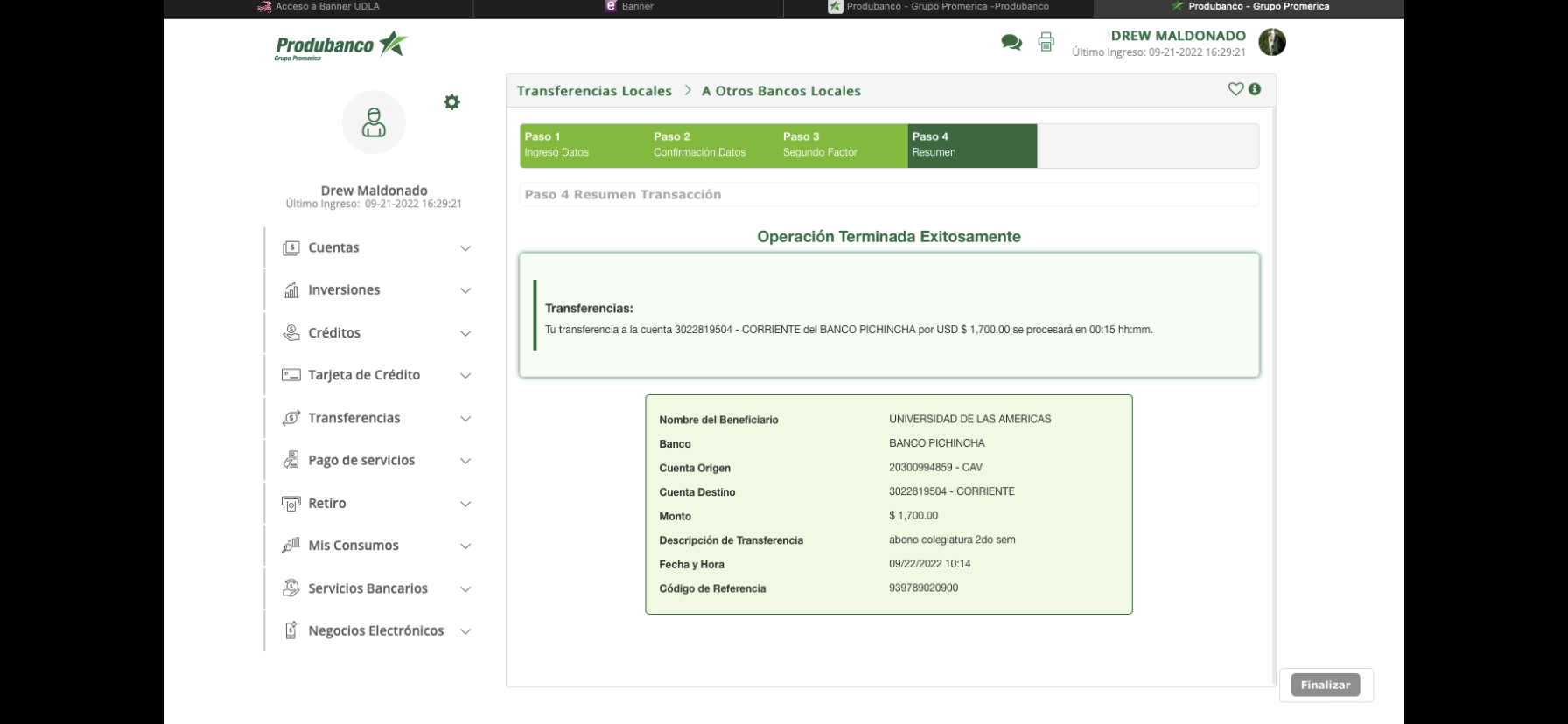Click the Paso 1 Ingreso Datos step
Viewport: 1568px width, 724px height.
coord(584,145)
